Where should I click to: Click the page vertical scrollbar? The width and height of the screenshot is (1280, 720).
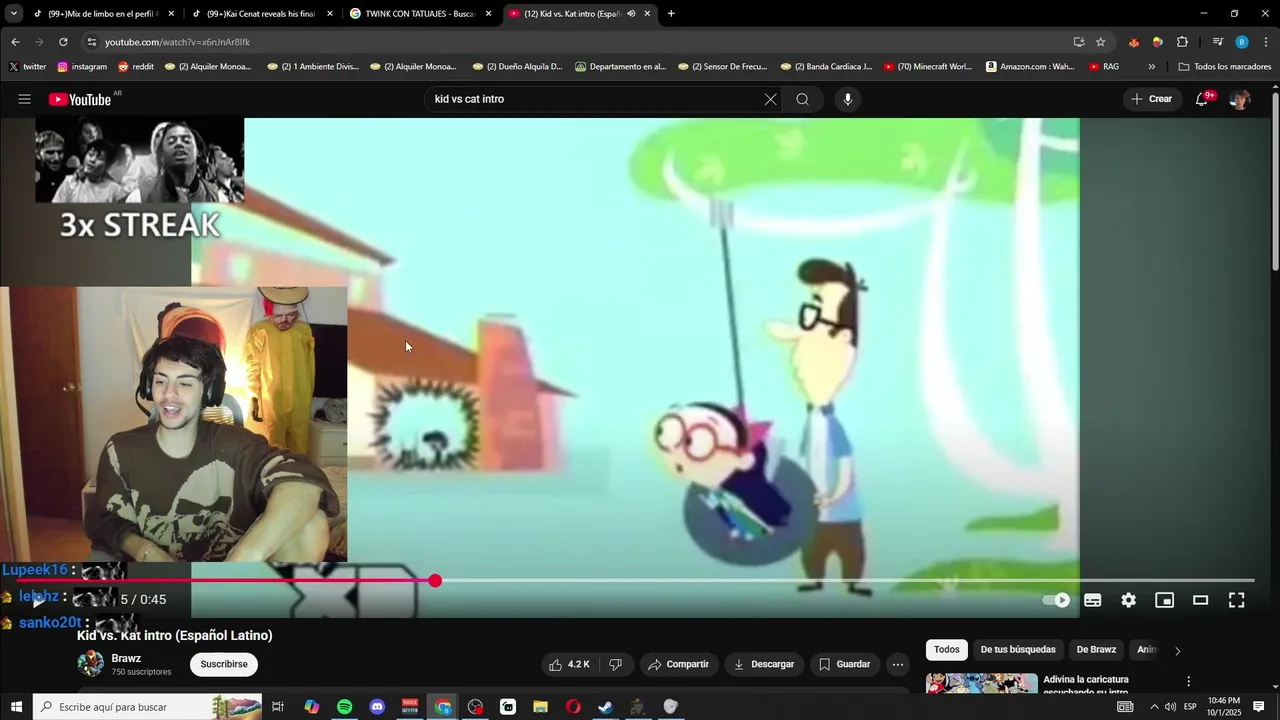point(1275,180)
